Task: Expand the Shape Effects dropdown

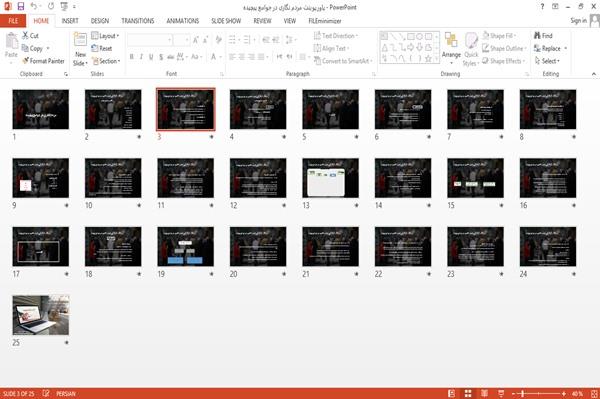Action: [503, 61]
